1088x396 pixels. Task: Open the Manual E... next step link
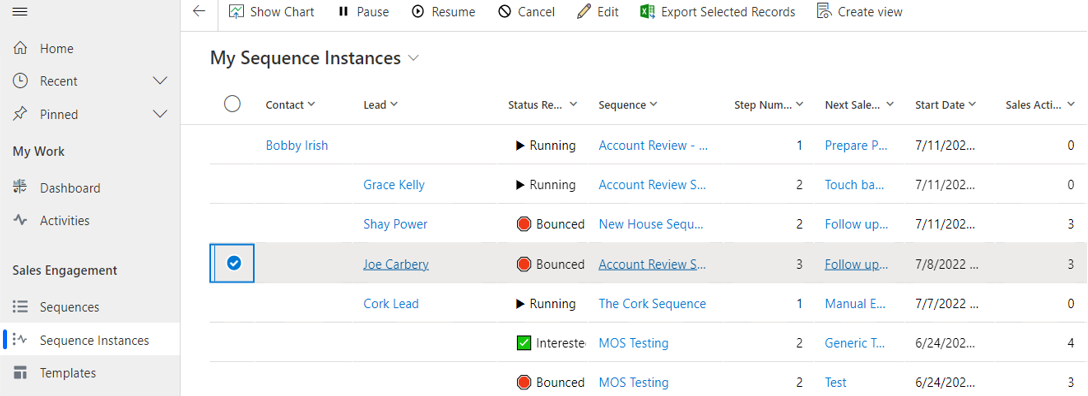click(x=855, y=304)
